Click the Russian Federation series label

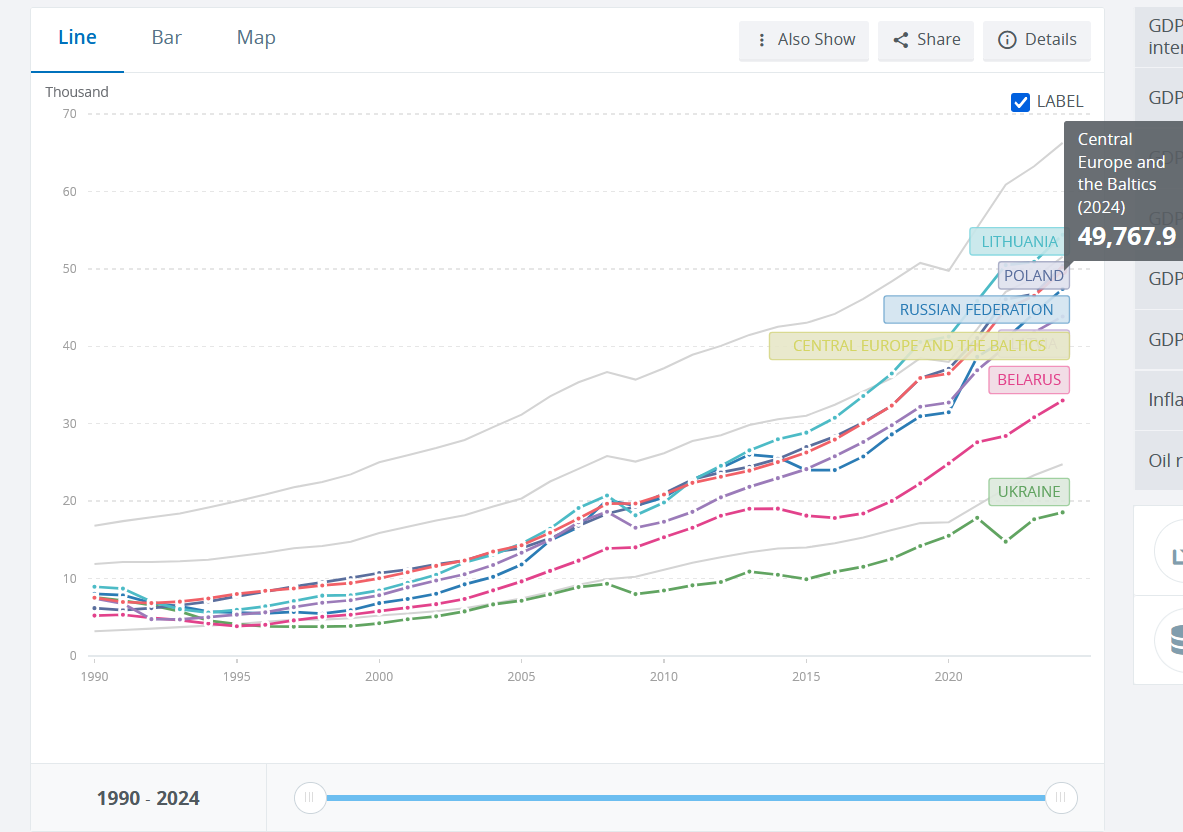coord(976,309)
